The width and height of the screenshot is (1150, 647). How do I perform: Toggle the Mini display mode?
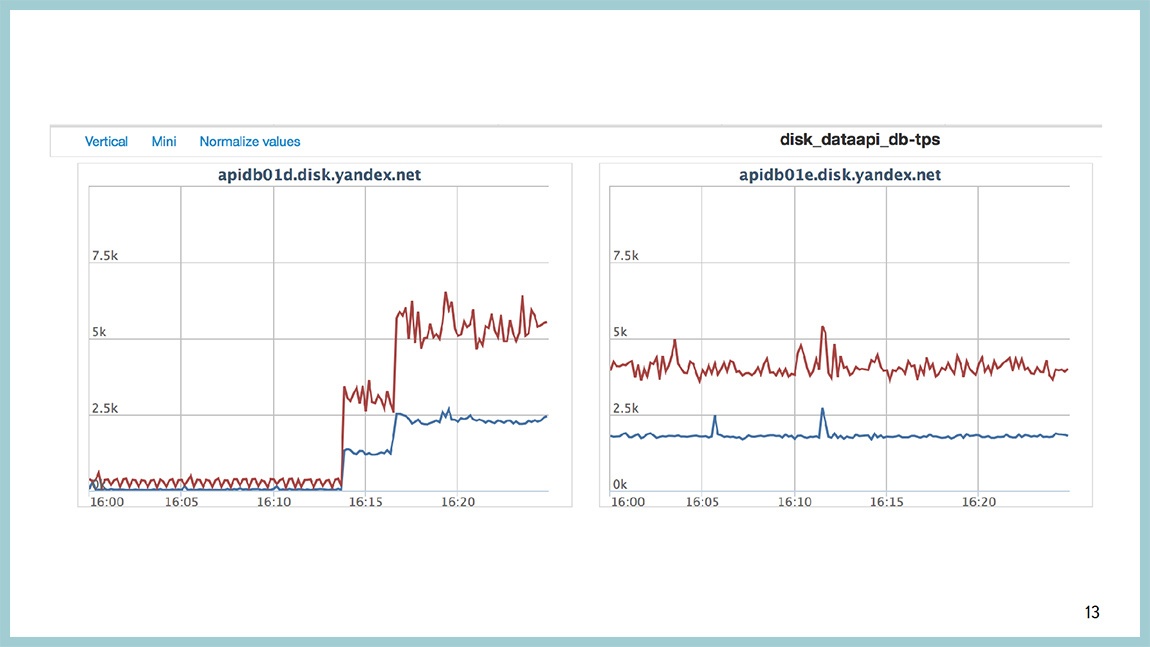[163, 141]
